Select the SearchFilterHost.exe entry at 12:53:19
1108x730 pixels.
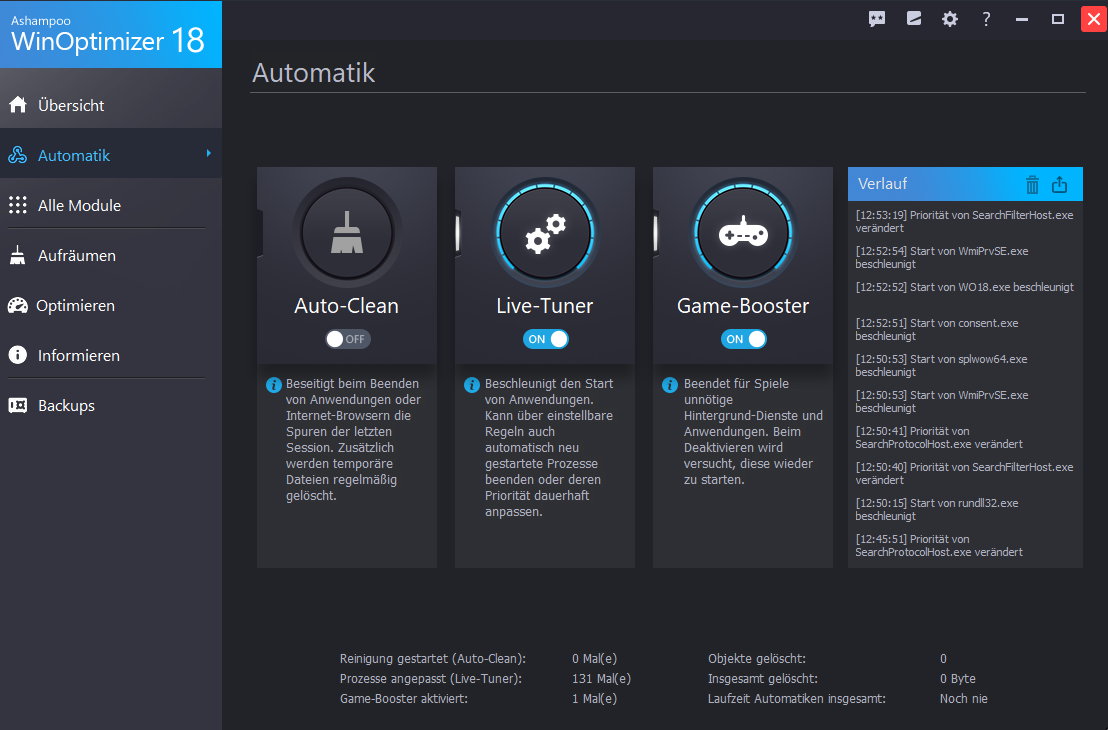click(963, 220)
